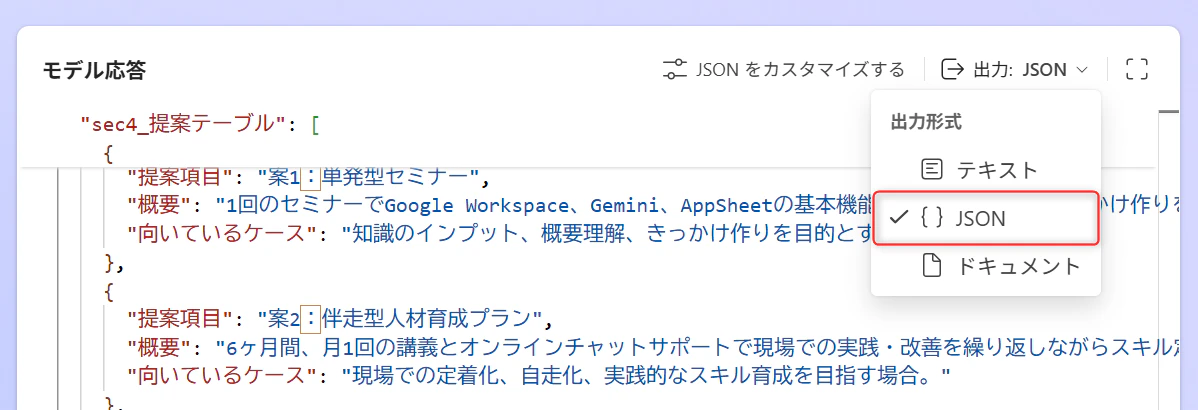This screenshot has width=1198, height=410.
Task: Click the output arrow icon beside 出力
Action: click(x=952, y=69)
